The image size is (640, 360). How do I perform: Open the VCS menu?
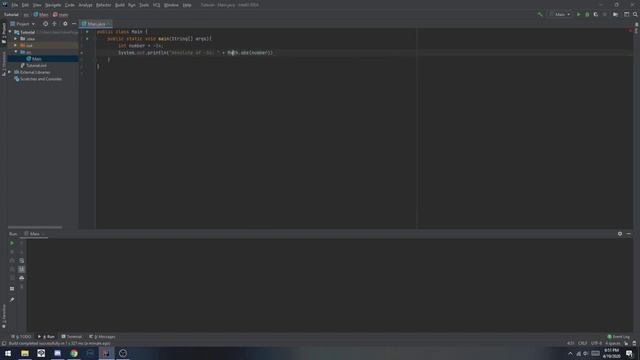coord(156,5)
